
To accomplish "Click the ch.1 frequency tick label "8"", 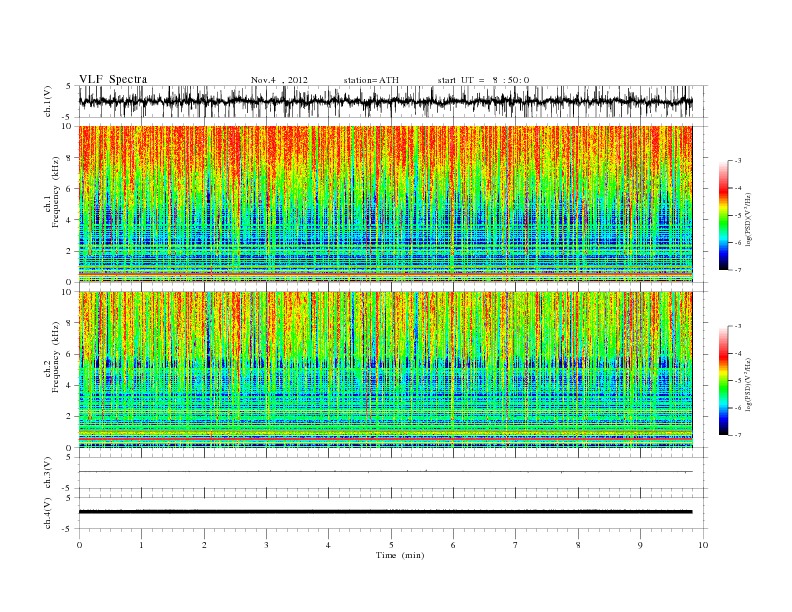I will coord(69,158).
